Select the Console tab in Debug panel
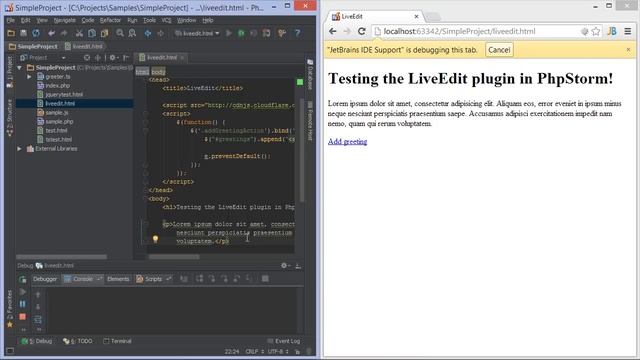640x360 pixels. click(83, 279)
